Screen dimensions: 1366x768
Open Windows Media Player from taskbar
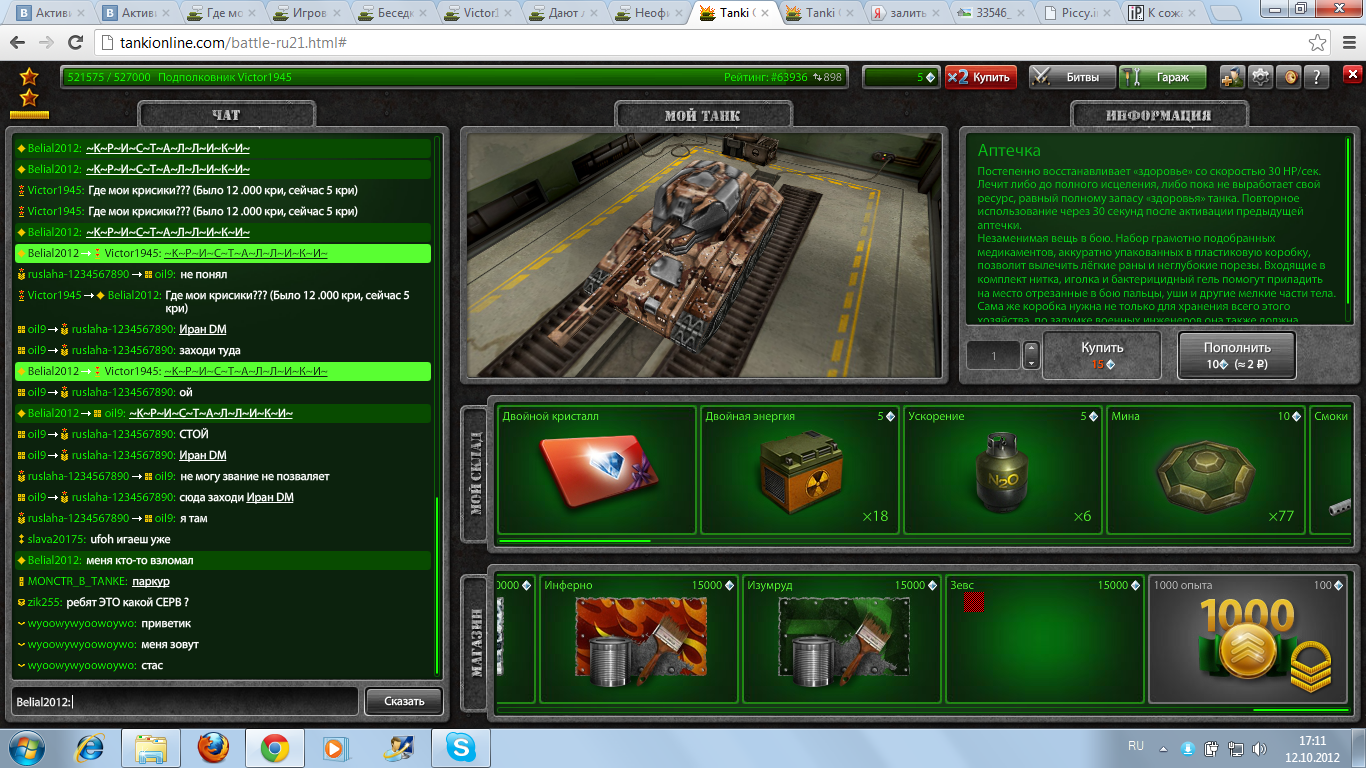click(x=337, y=747)
